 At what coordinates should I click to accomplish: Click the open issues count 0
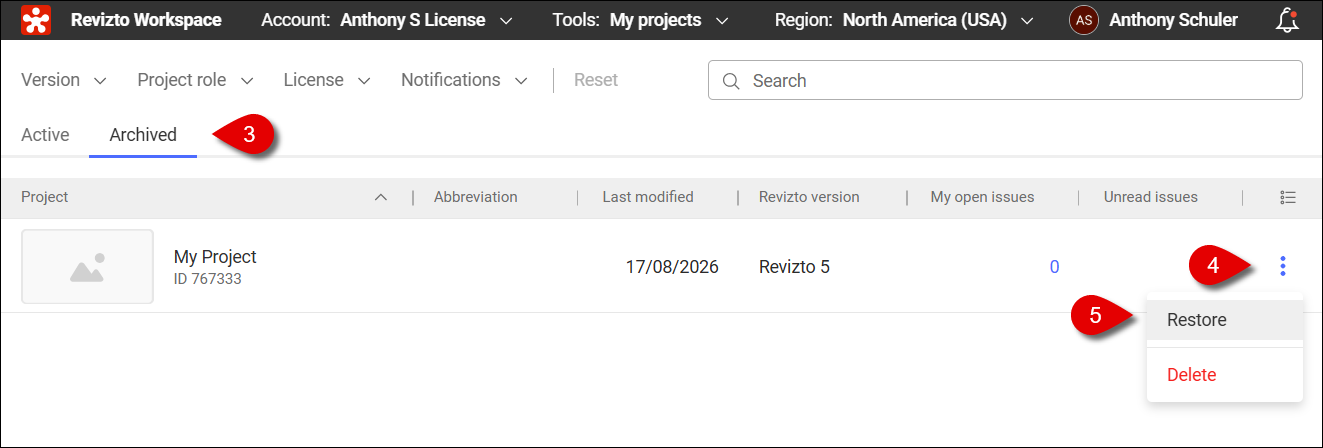[1054, 267]
